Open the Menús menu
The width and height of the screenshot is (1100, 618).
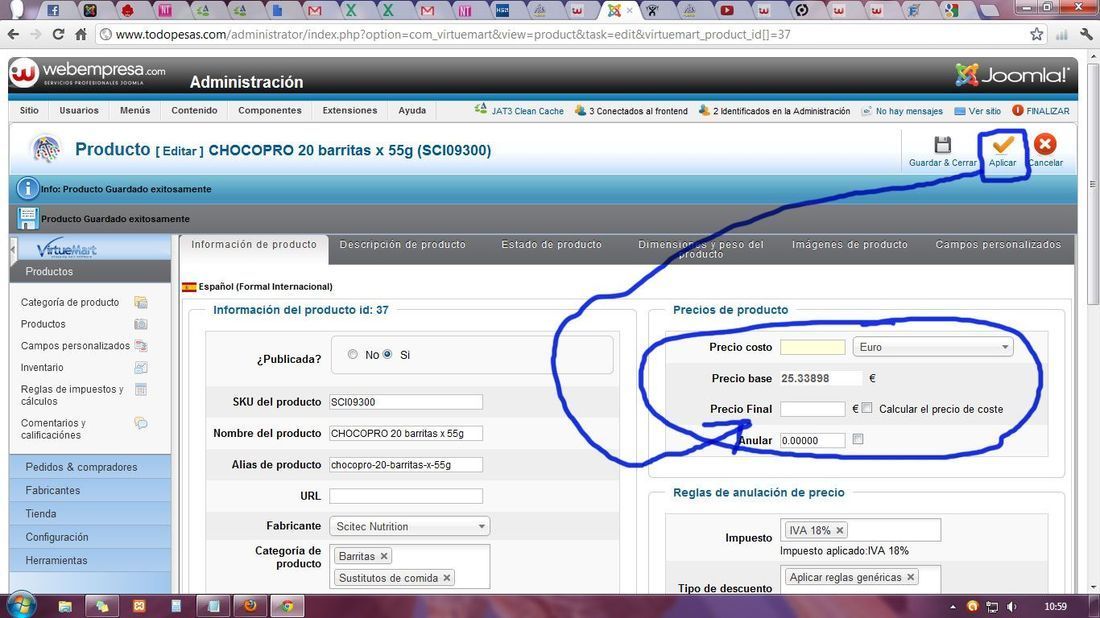[135, 110]
